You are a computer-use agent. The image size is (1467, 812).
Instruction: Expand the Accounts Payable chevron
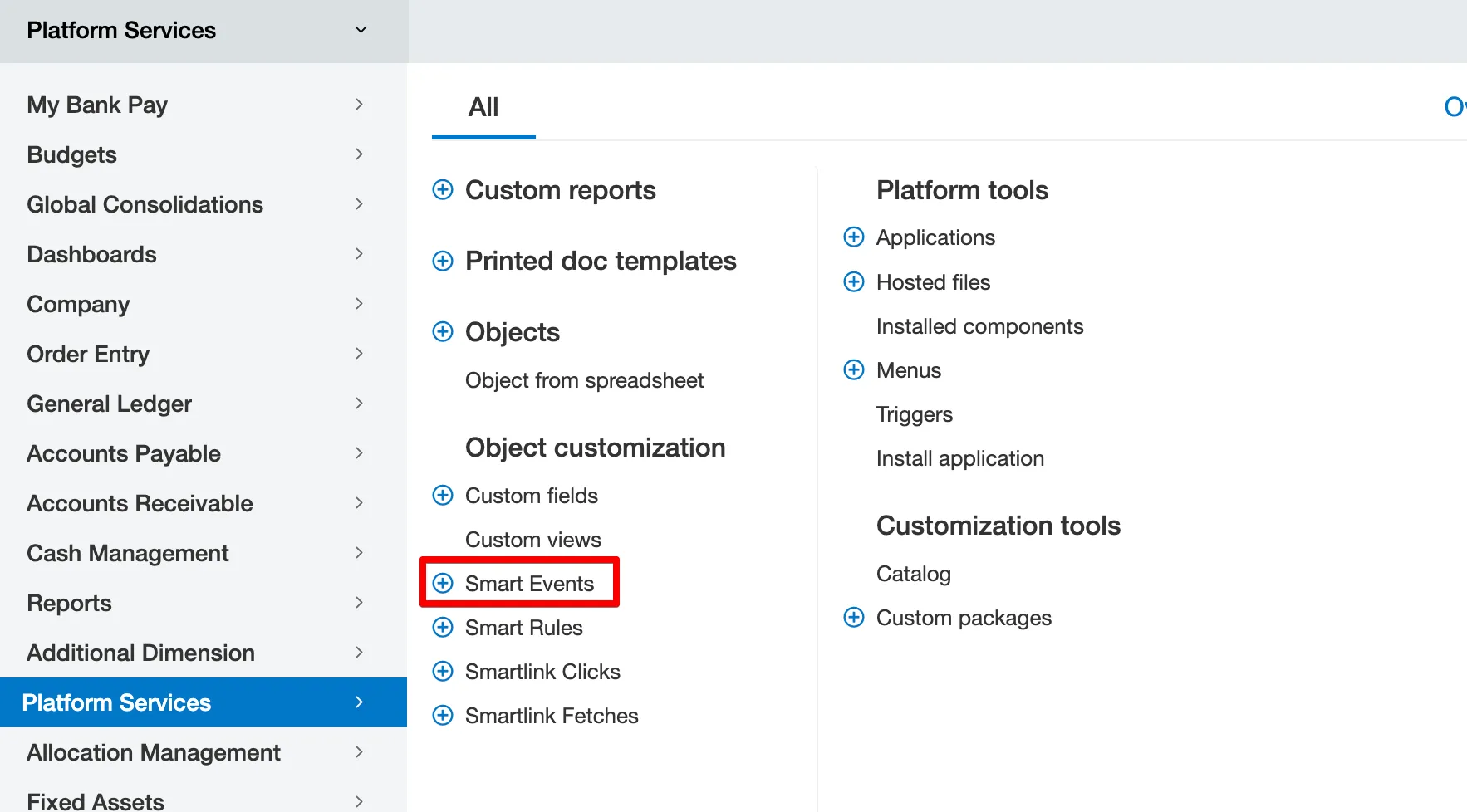click(359, 453)
